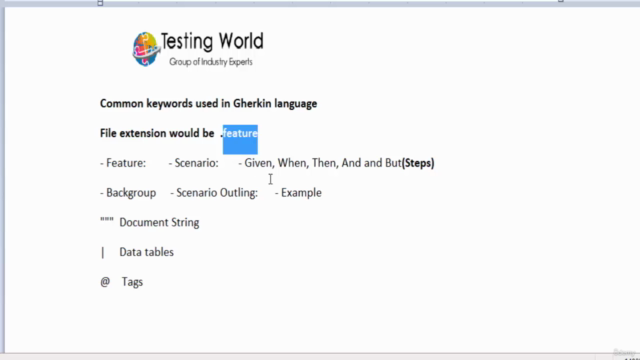640x360 pixels.
Task: Click the "- Scenario:" keyword
Action: pos(193,163)
